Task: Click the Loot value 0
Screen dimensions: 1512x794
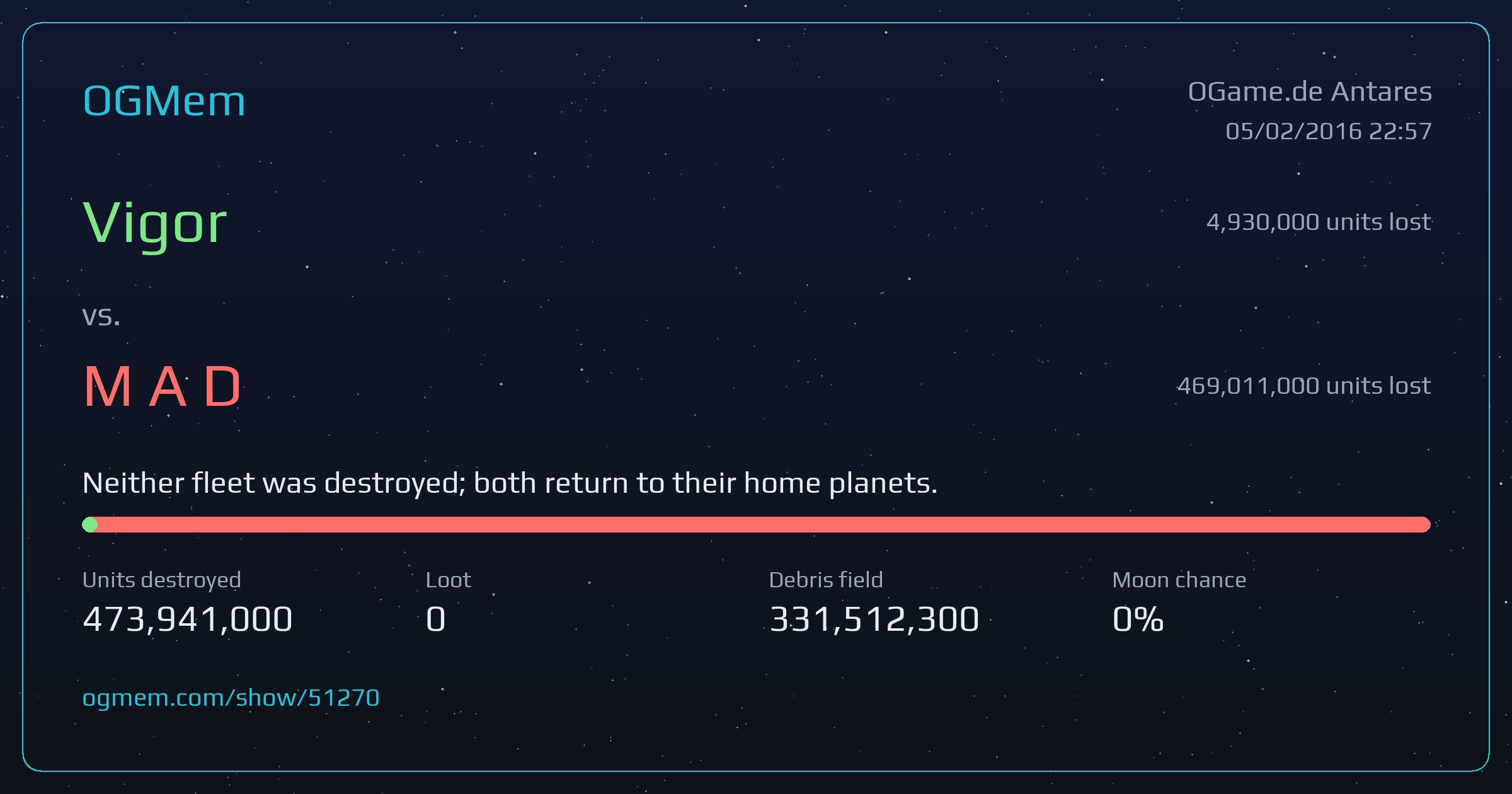Action: pyautogui.click(x=436, y=619)
